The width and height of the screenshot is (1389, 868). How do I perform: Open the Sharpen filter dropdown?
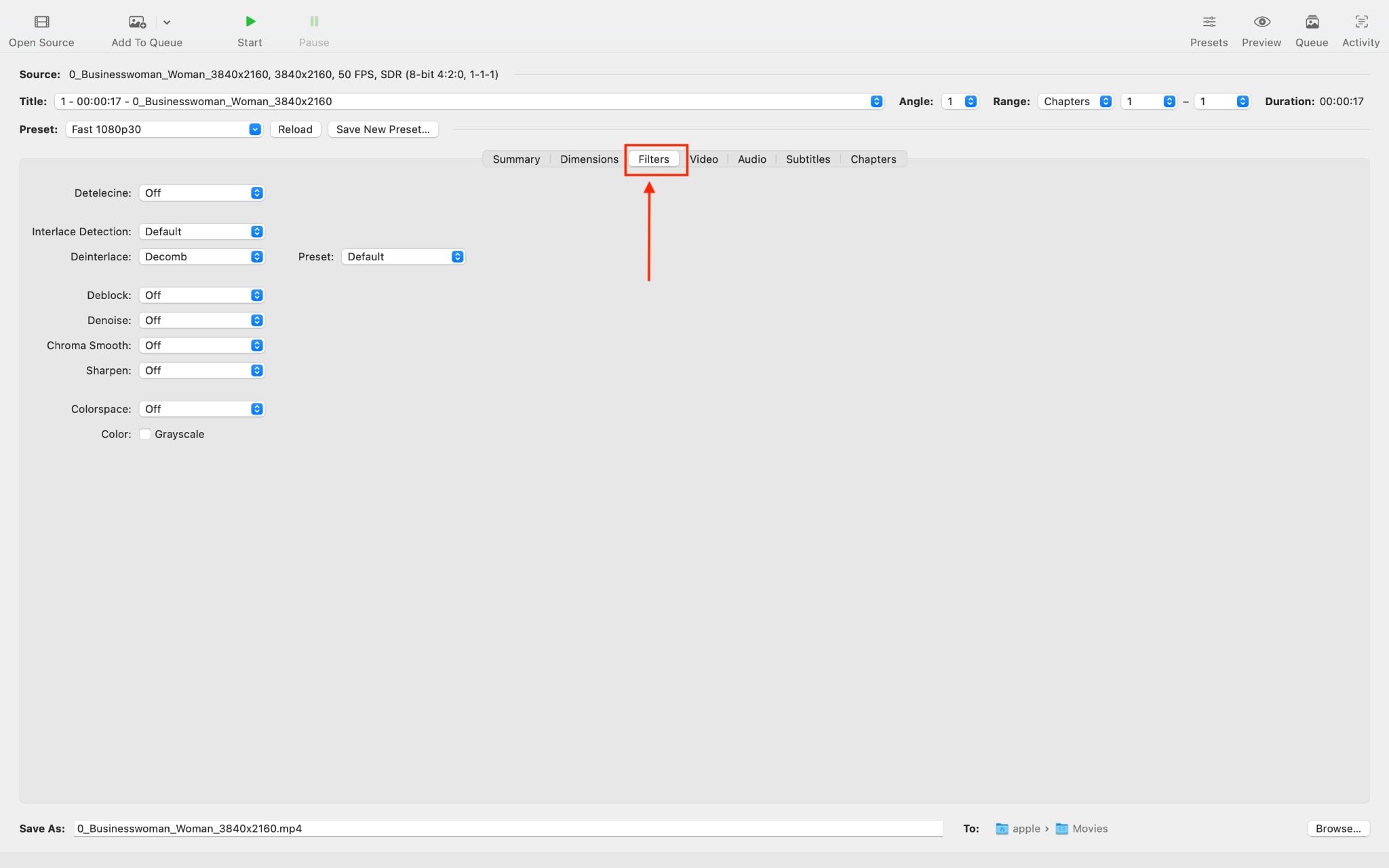coord(201,370)
